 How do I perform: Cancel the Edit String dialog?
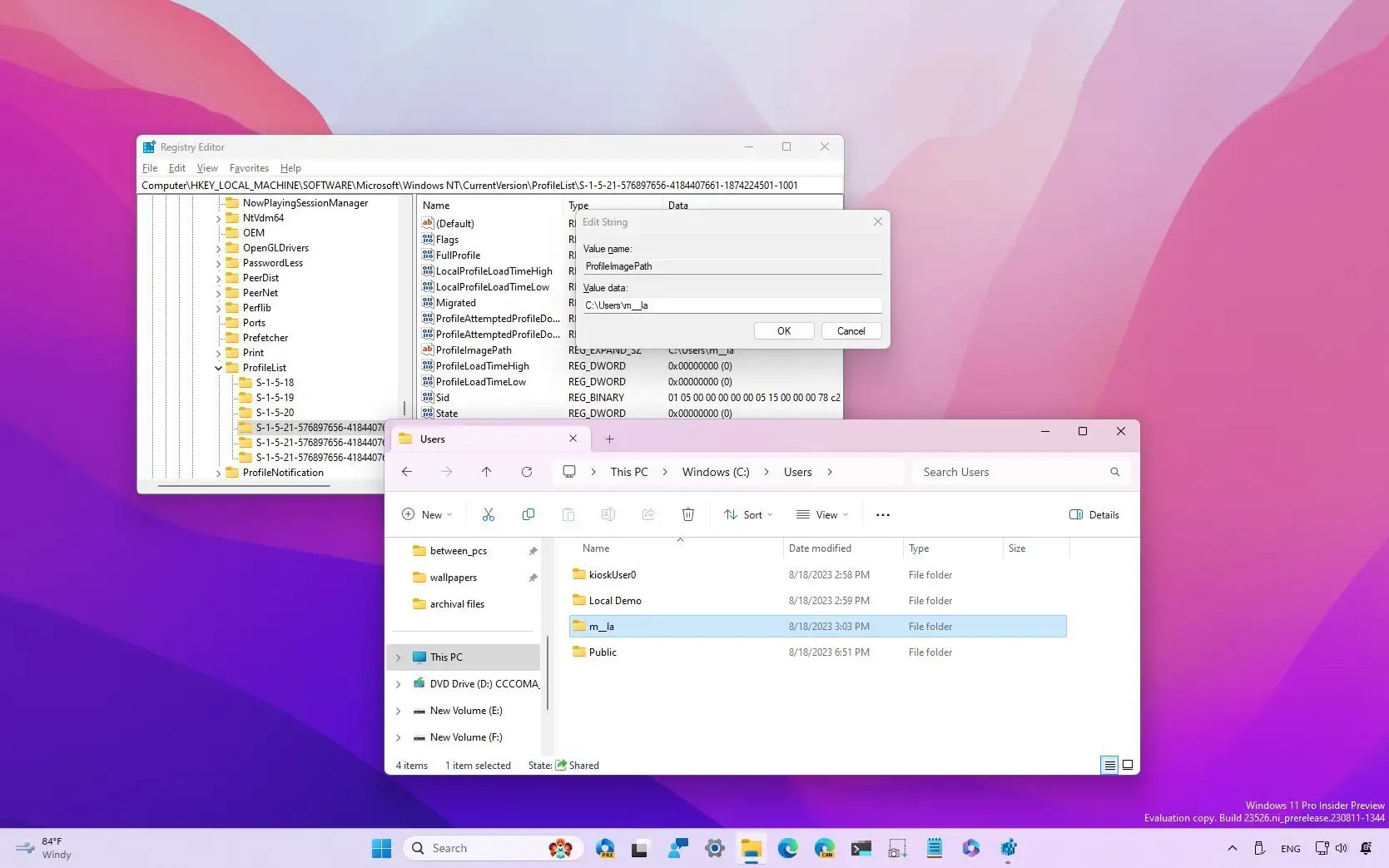point(851,330)
